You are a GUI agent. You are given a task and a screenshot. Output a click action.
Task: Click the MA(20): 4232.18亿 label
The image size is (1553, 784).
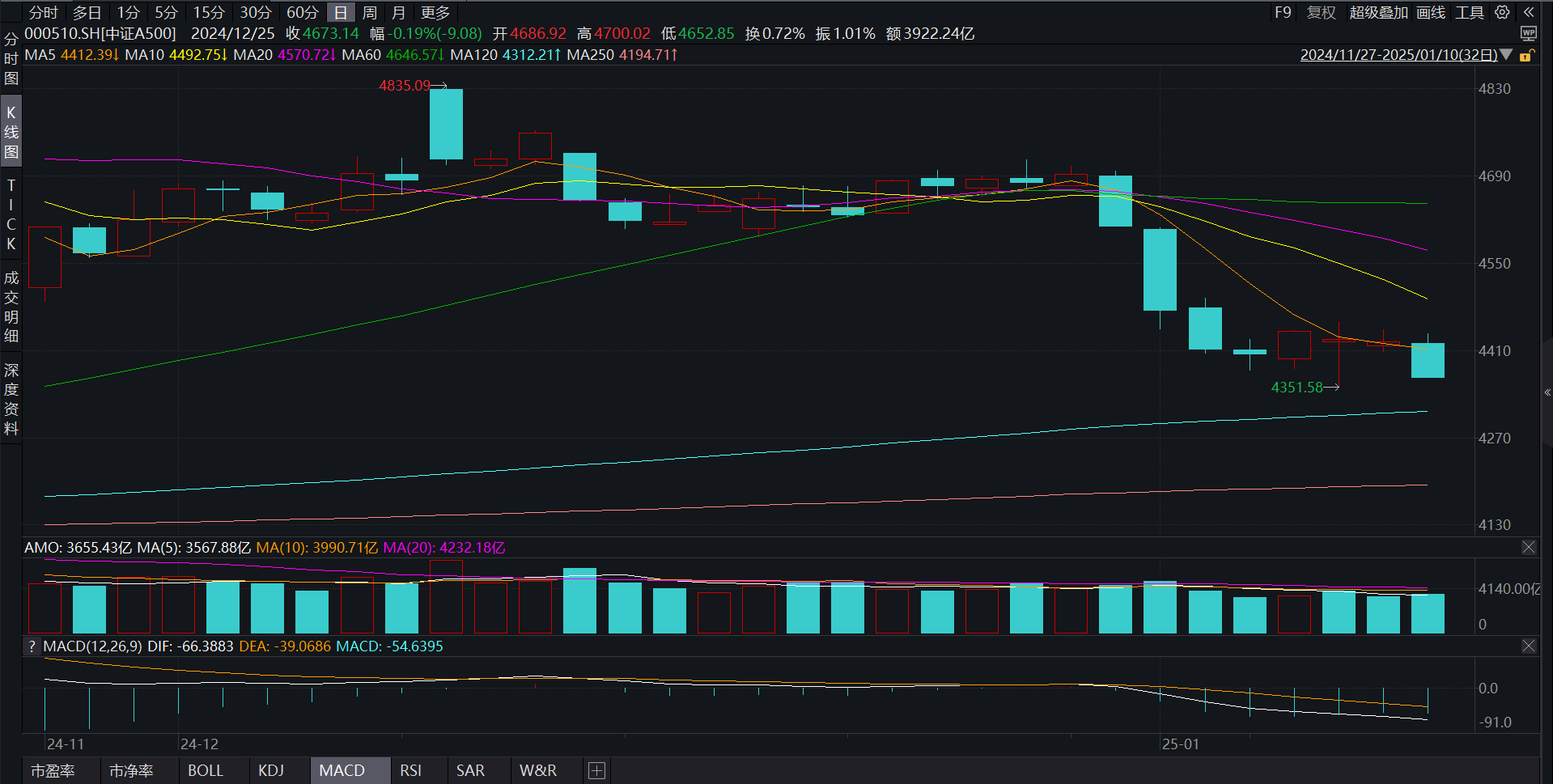(x=444, y=548)
